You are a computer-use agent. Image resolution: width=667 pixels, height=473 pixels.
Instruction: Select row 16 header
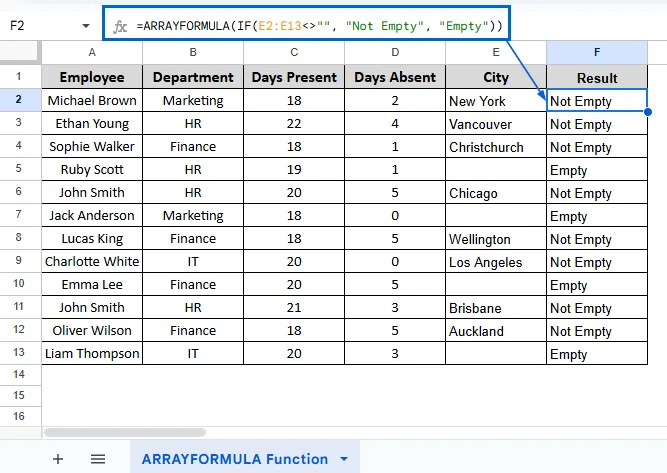pyautogui.click(x=20, y=416)
